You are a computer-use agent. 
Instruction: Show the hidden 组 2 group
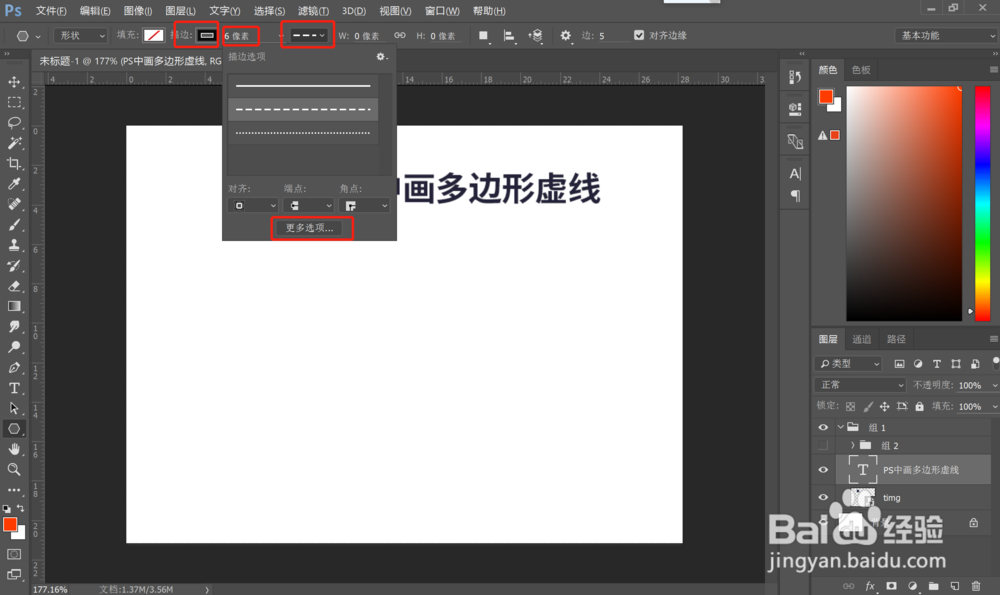point(822,445)
